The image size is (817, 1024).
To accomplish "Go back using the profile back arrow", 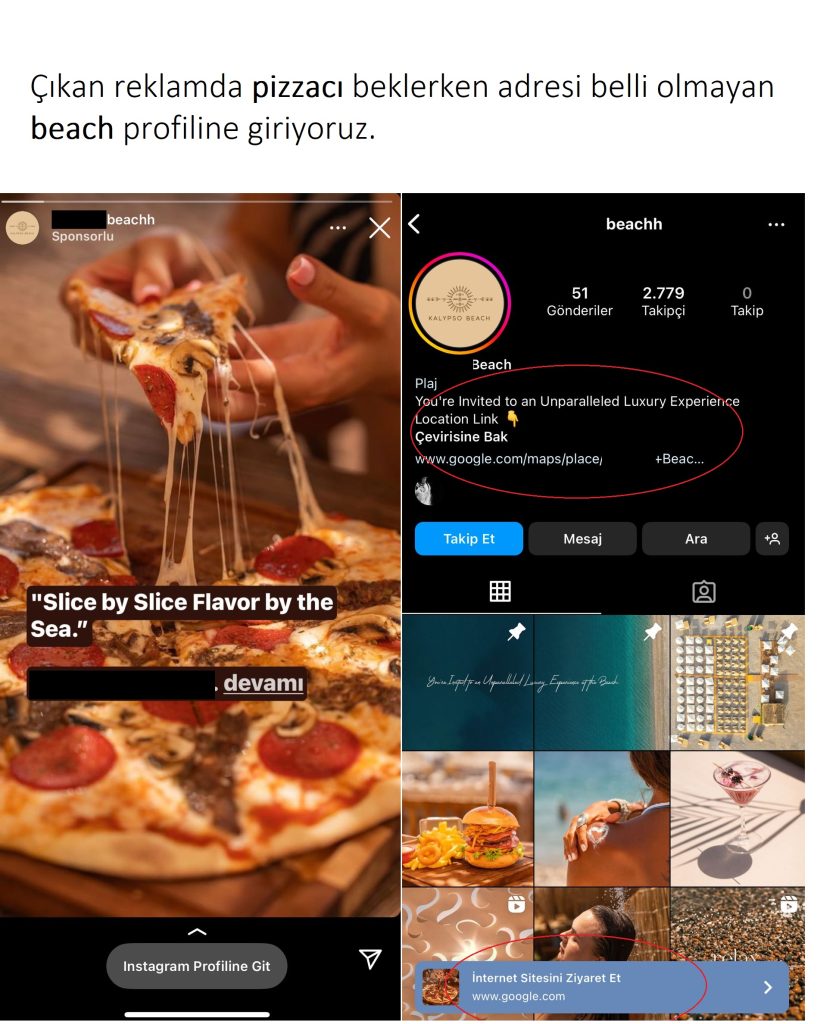I will 414,224.
